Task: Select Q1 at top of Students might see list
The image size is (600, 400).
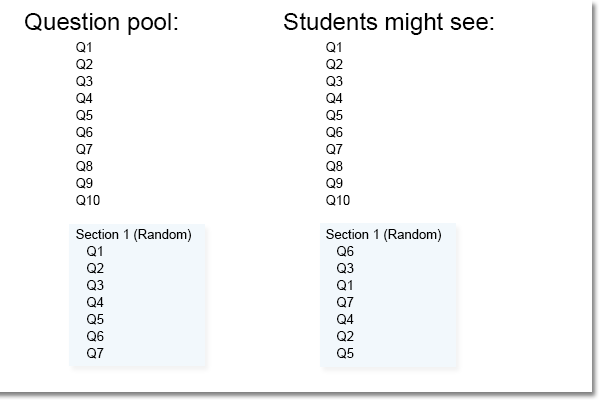Action: tap(334, 47)
